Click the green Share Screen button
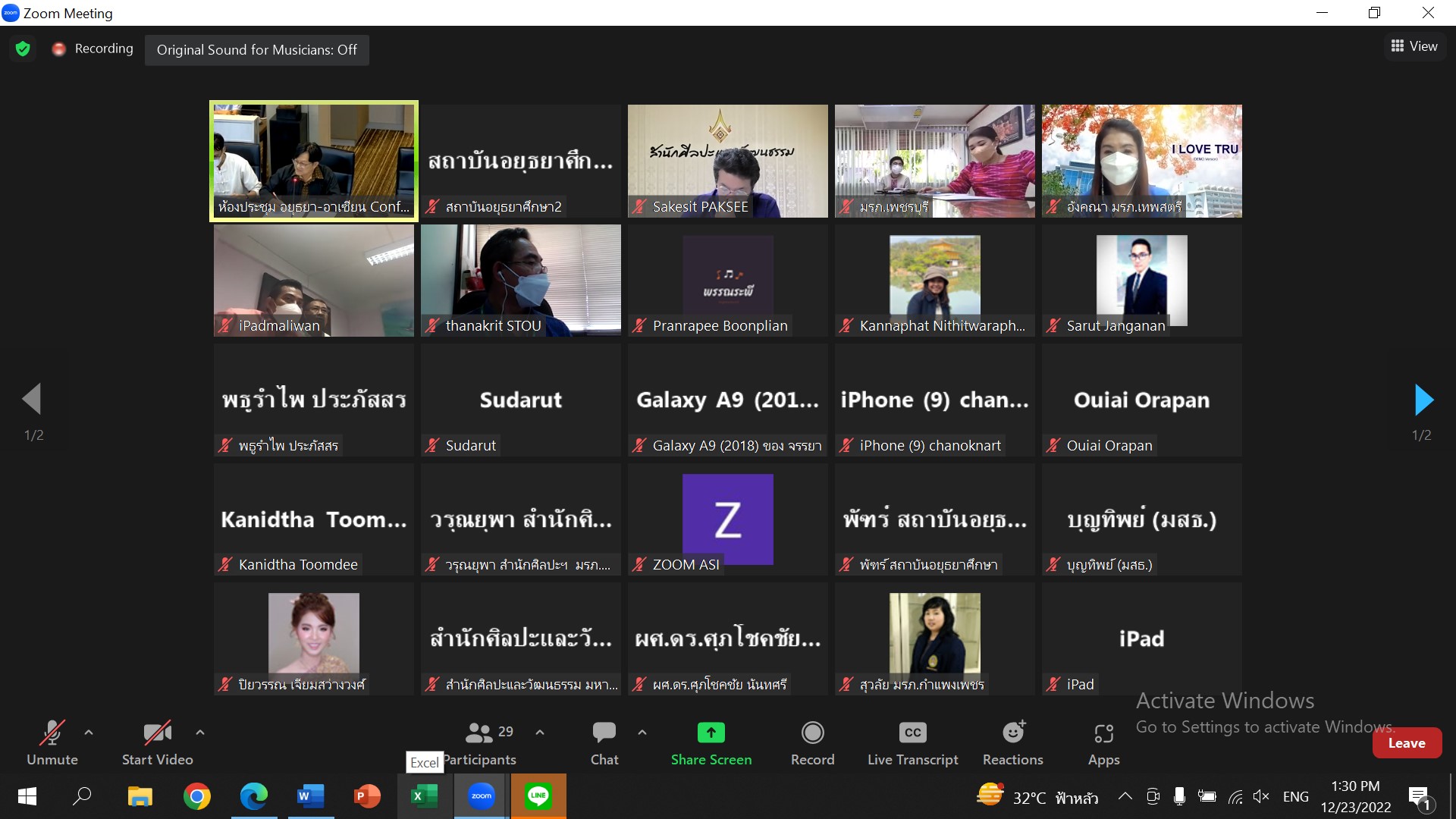 coord(711,743)
